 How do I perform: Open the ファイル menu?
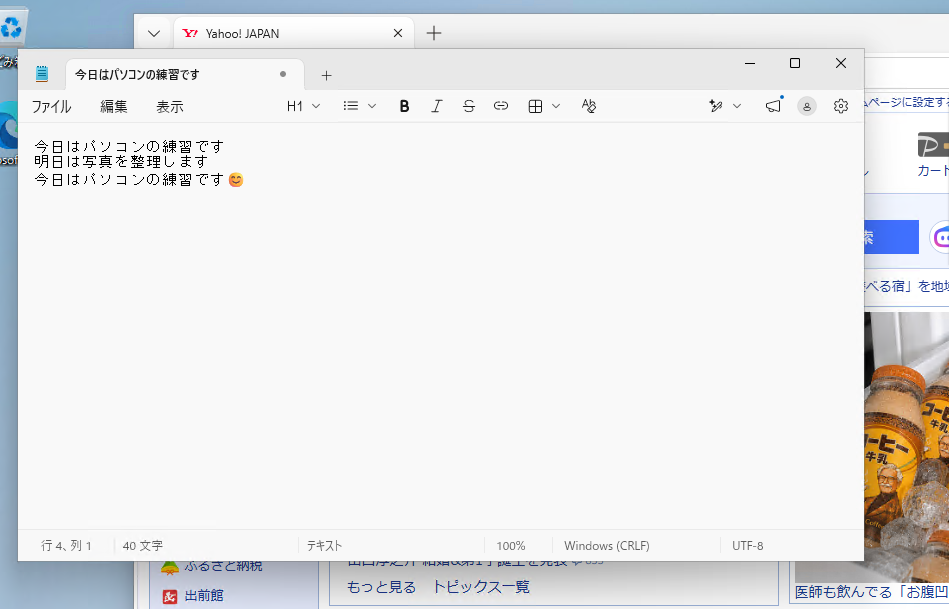tap(51, 107)
